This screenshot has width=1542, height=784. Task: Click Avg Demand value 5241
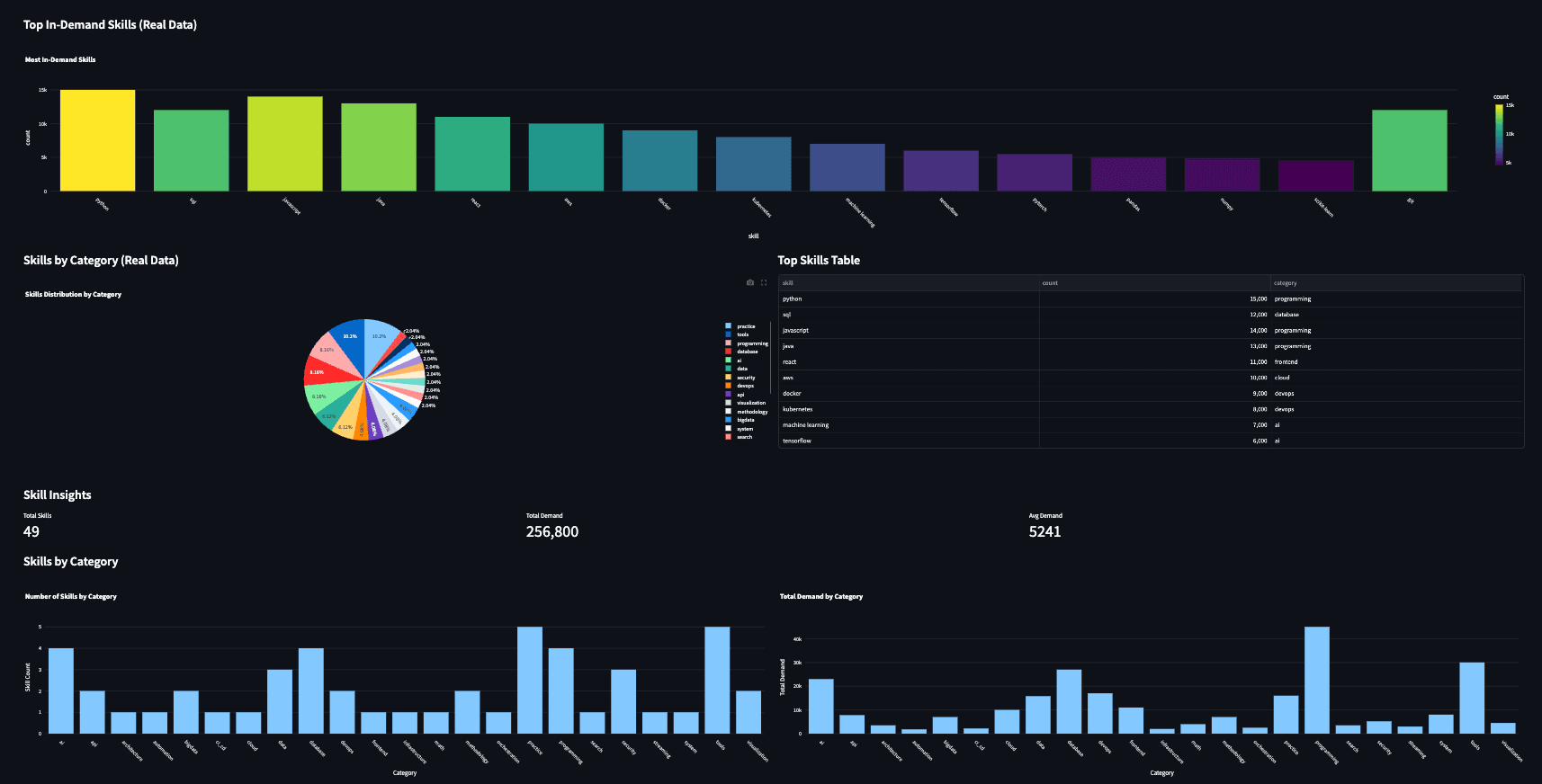pyautogui.click(x=1044, y=531)
